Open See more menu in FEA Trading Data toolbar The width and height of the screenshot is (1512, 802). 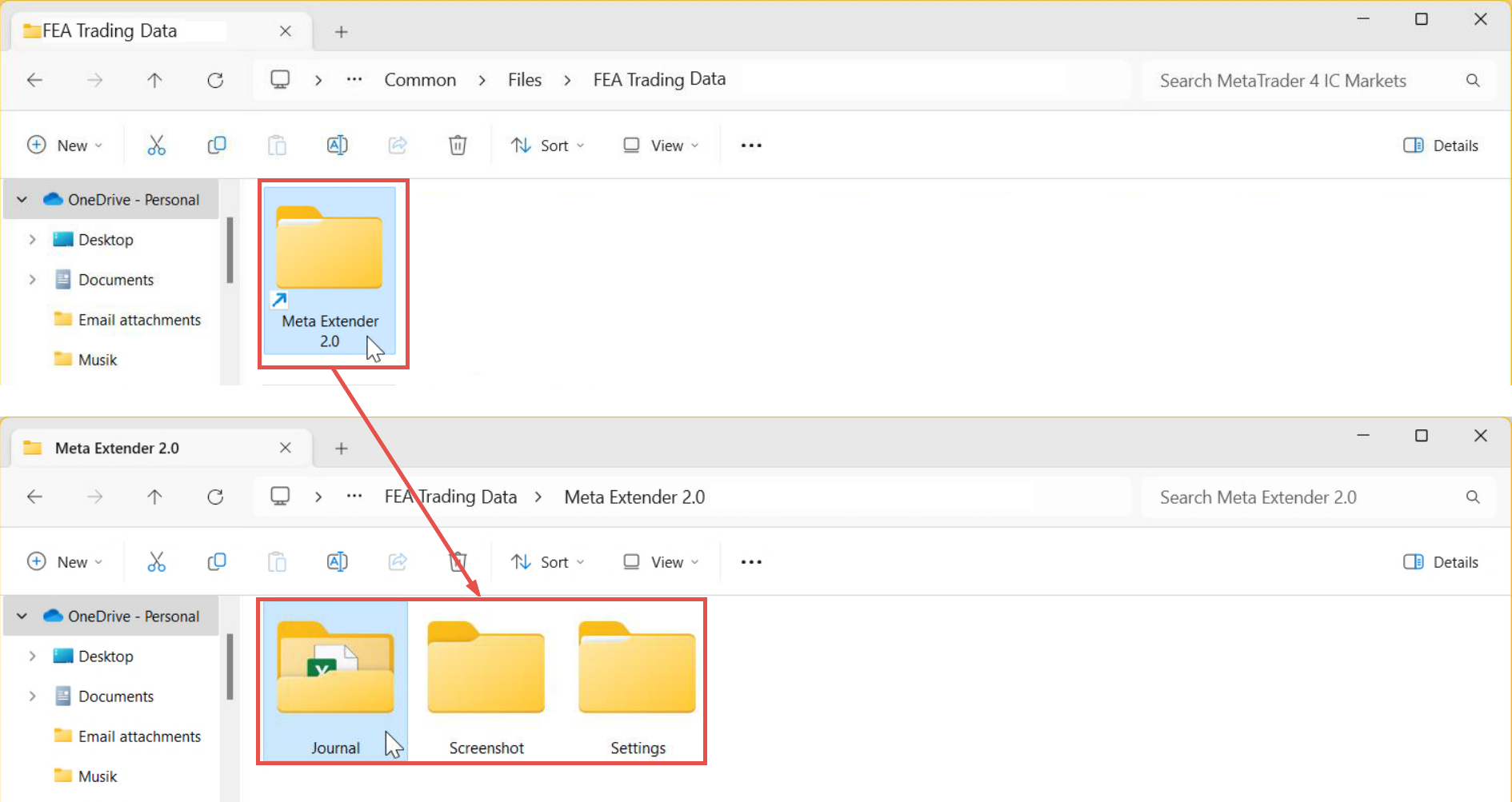pyautogui.click(x=751, y=146)
